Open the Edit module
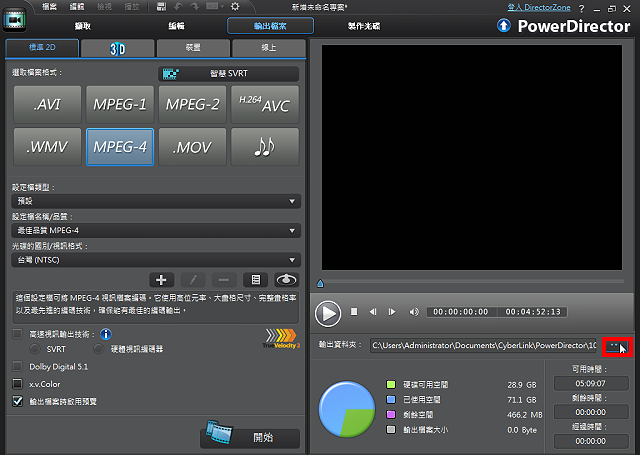 click(176, 26)
